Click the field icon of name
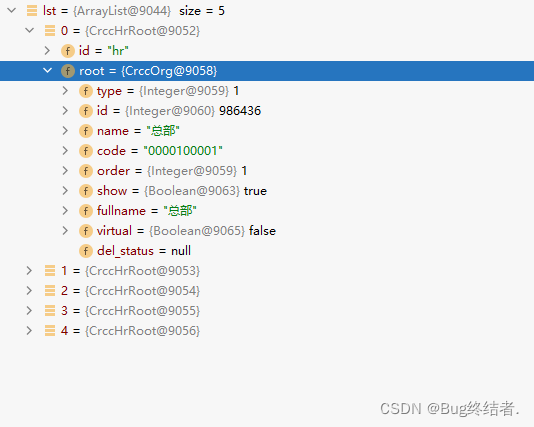The width and height of the screenshot is (534, 427). pos(86,131)
